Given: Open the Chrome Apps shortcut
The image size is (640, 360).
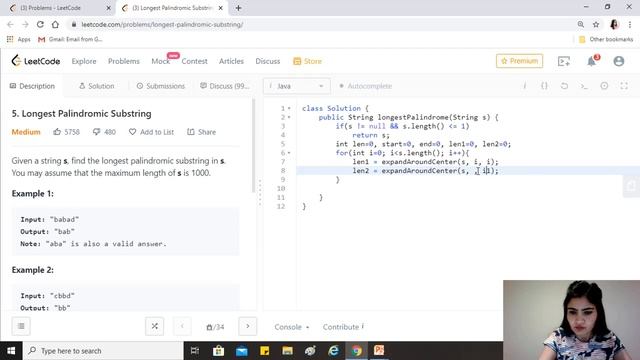Looking at the screenshot, I should 18,39.
